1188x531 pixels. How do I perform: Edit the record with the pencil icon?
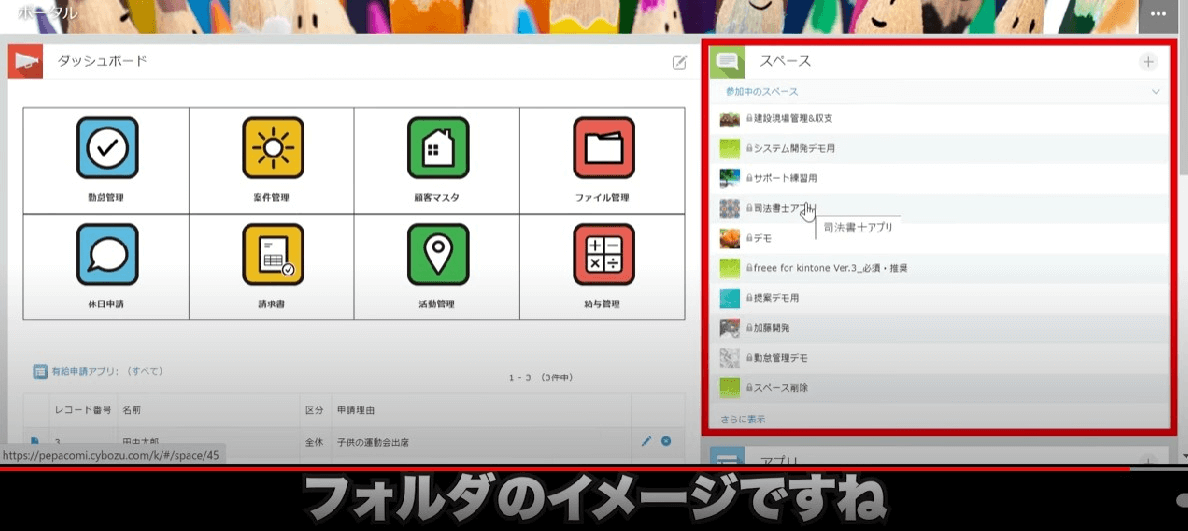pyautogui.click(x=646, y=441)
